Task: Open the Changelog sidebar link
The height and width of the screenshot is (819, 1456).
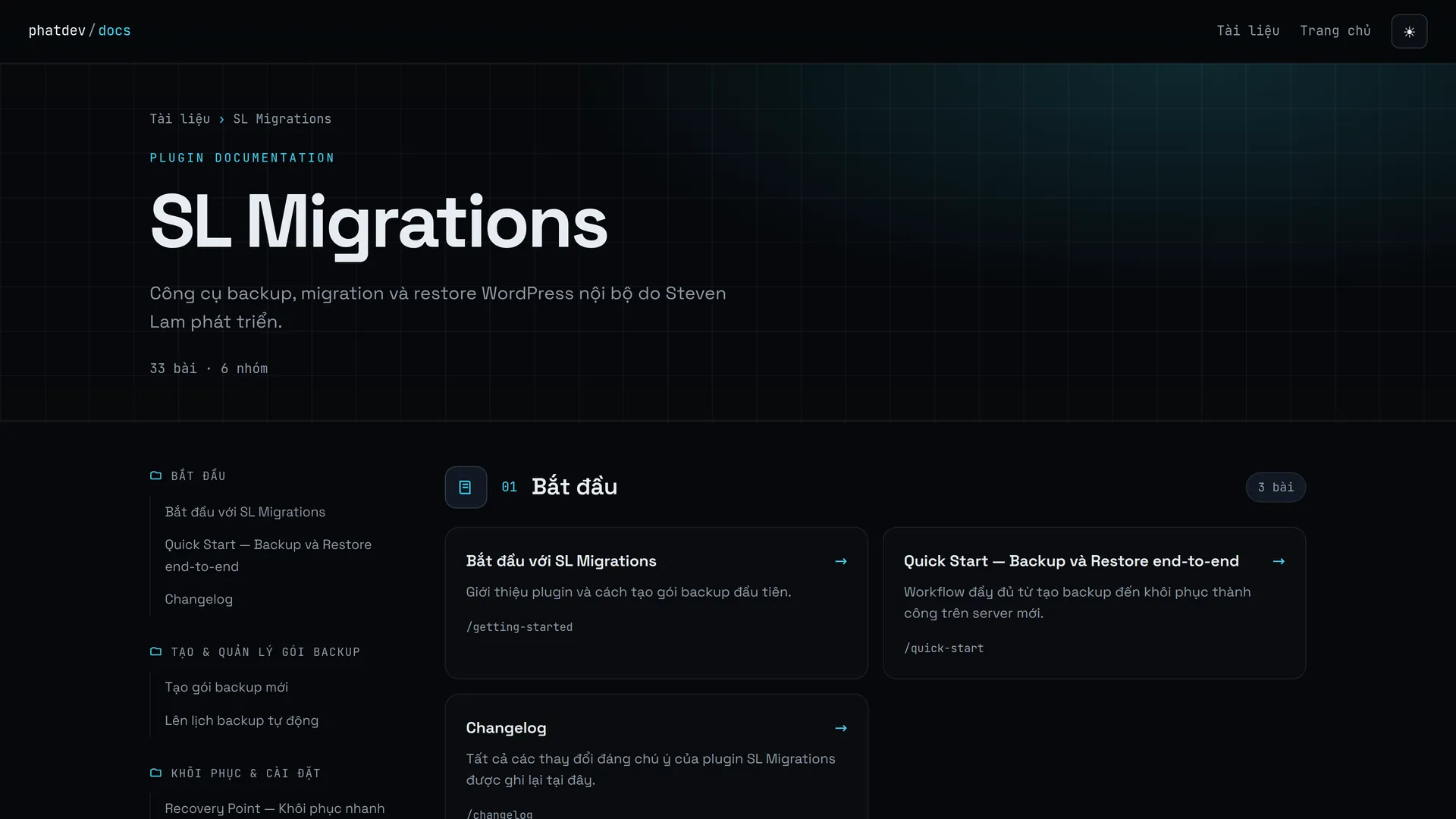Action: click(x=199, y=599)
